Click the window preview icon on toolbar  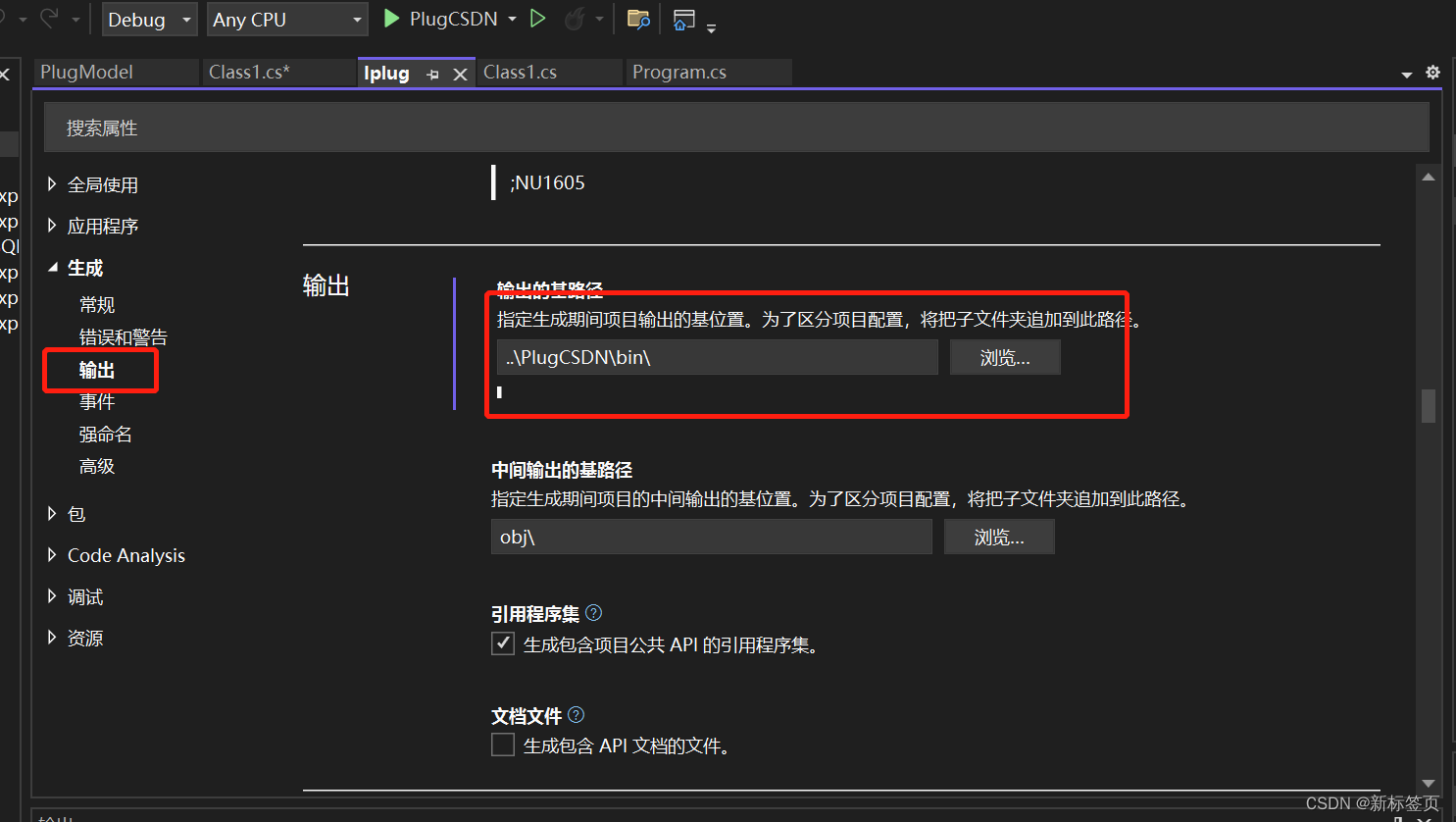pyautogui.click(x=683, y=19)
